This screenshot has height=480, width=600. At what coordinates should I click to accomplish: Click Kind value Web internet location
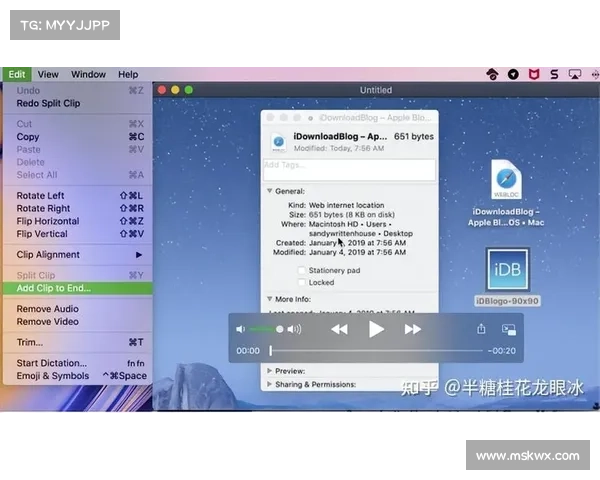point(346,205)
